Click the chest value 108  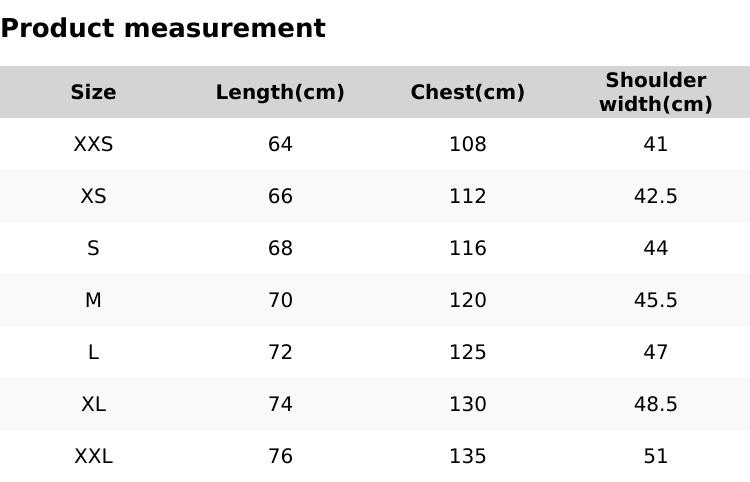(467, 144)
